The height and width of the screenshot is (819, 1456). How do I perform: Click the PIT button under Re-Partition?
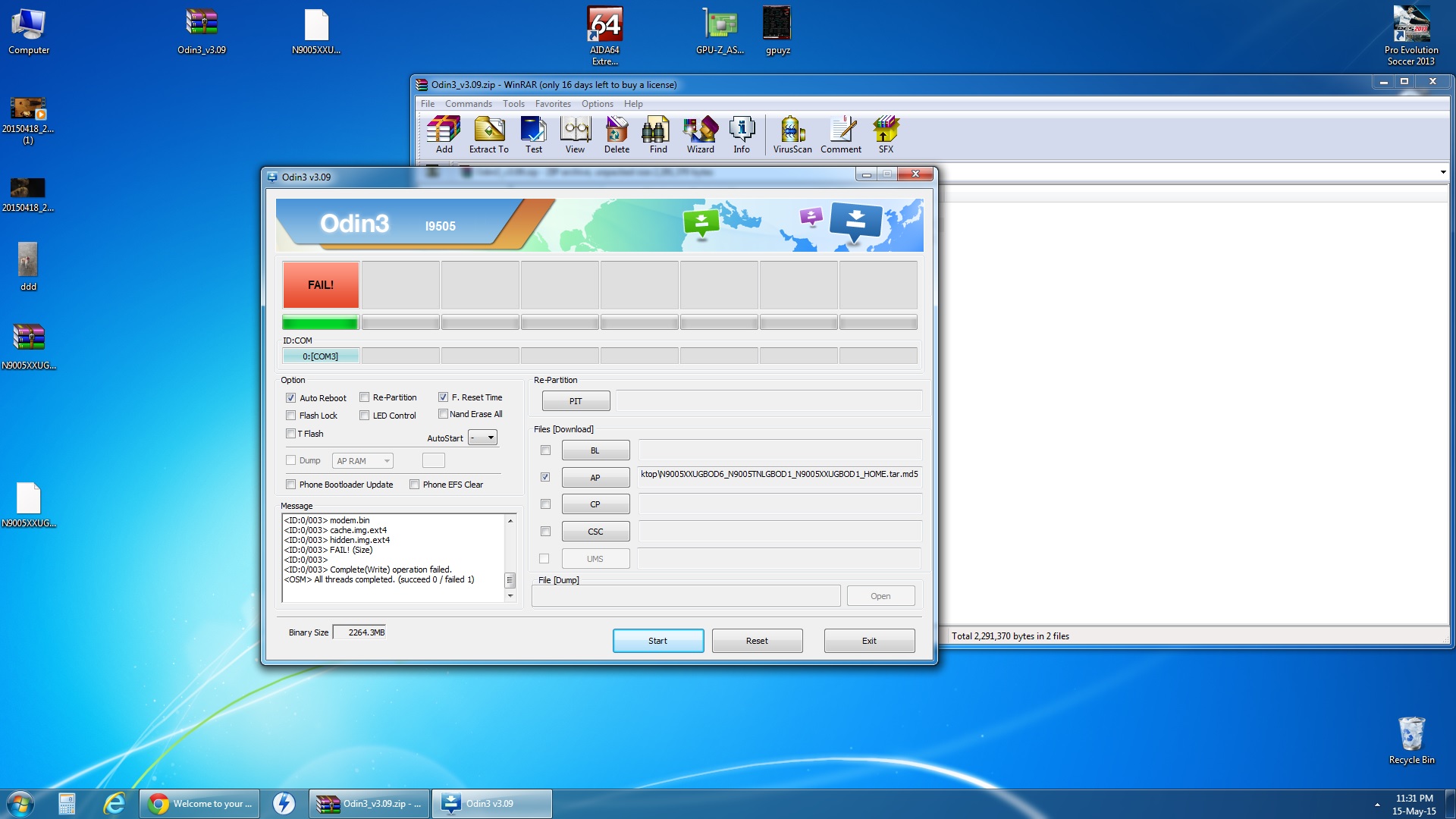576,401
